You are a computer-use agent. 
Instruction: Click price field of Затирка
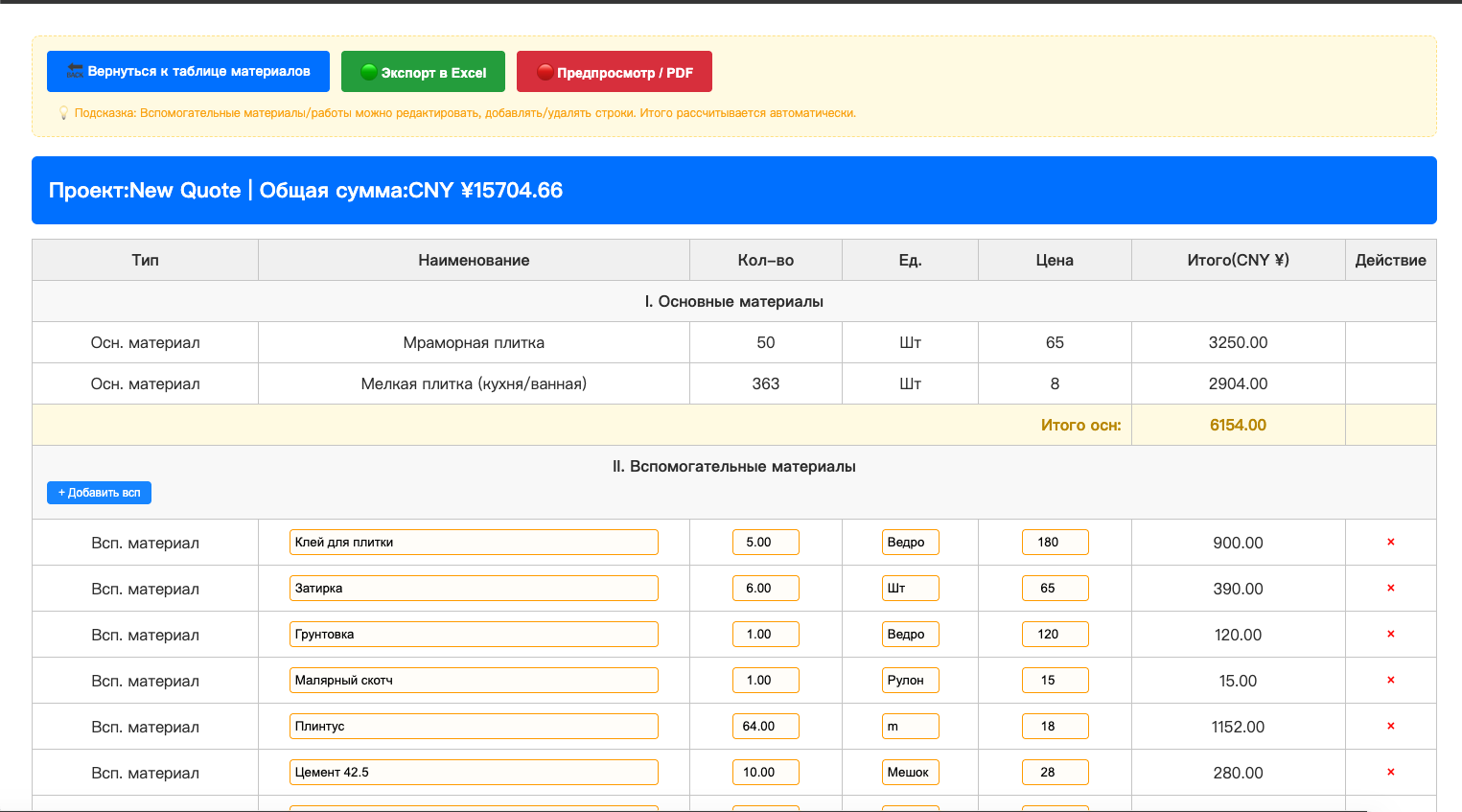(x=1056, y=589)
